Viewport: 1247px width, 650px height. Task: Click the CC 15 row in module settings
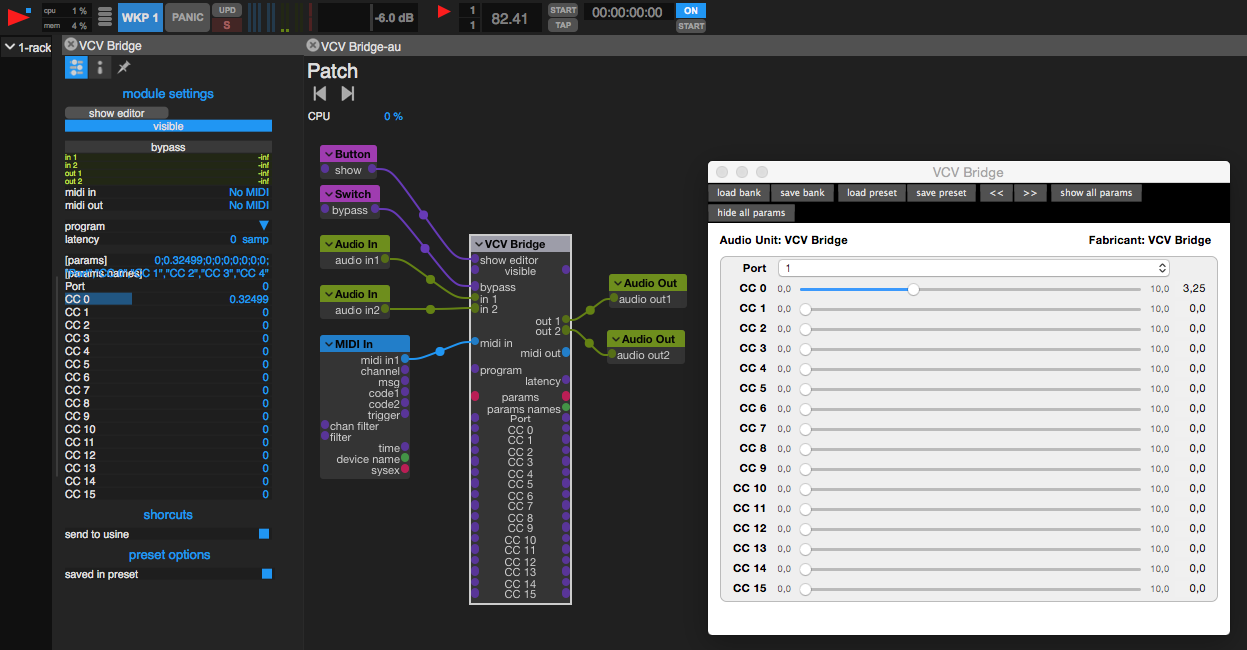[168, 494]
